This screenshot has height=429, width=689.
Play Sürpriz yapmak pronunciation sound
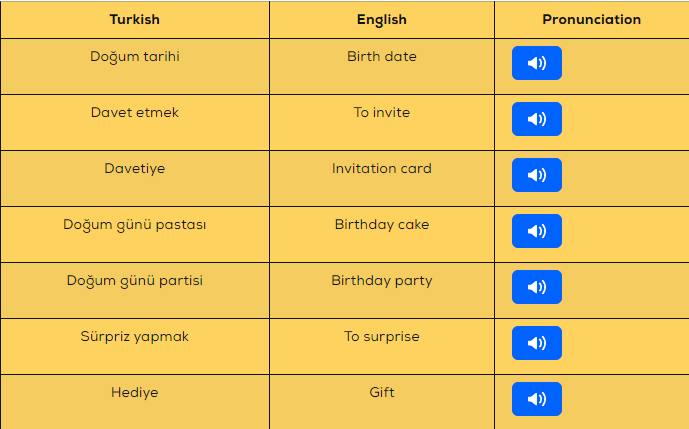(x=537, y=343)
